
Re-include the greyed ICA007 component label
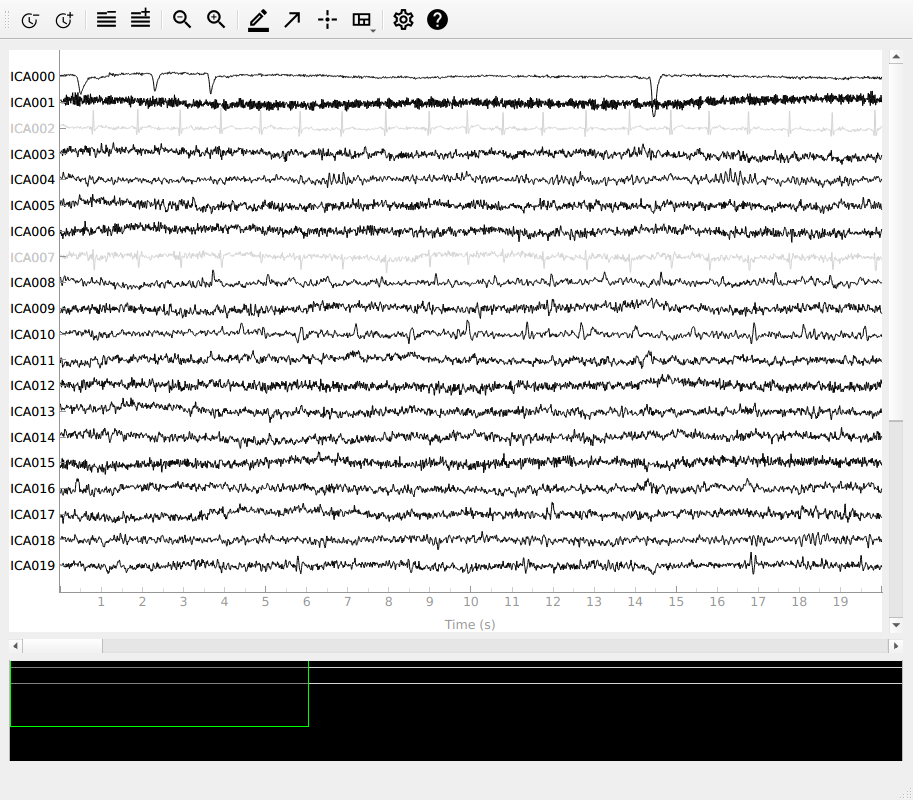pos(33,257)
